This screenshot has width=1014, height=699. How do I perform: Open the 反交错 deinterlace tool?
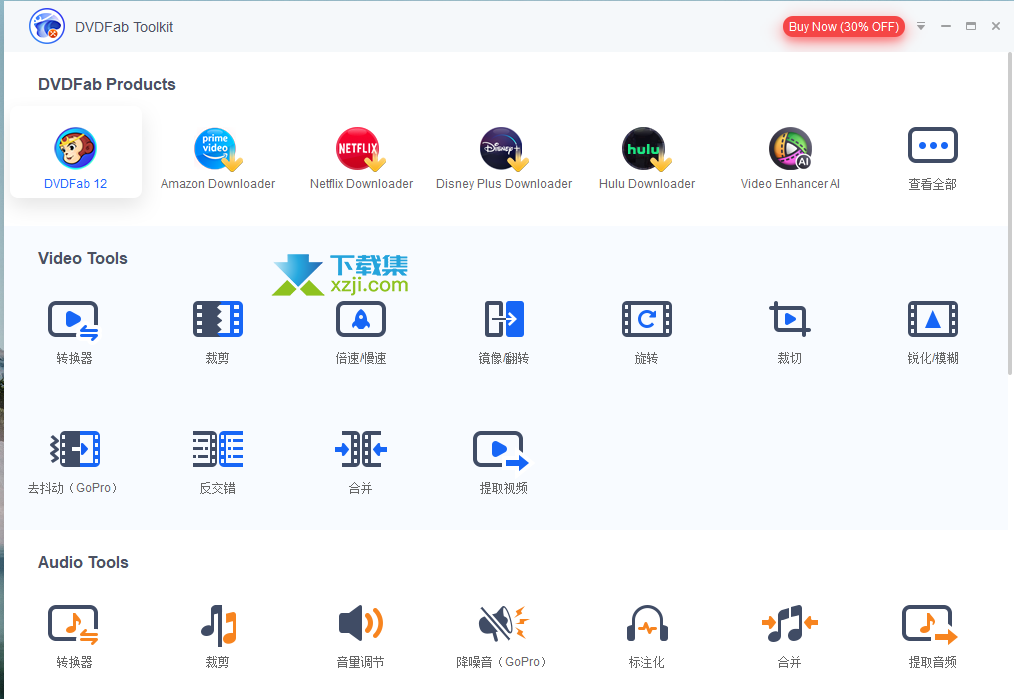point(217,462)
